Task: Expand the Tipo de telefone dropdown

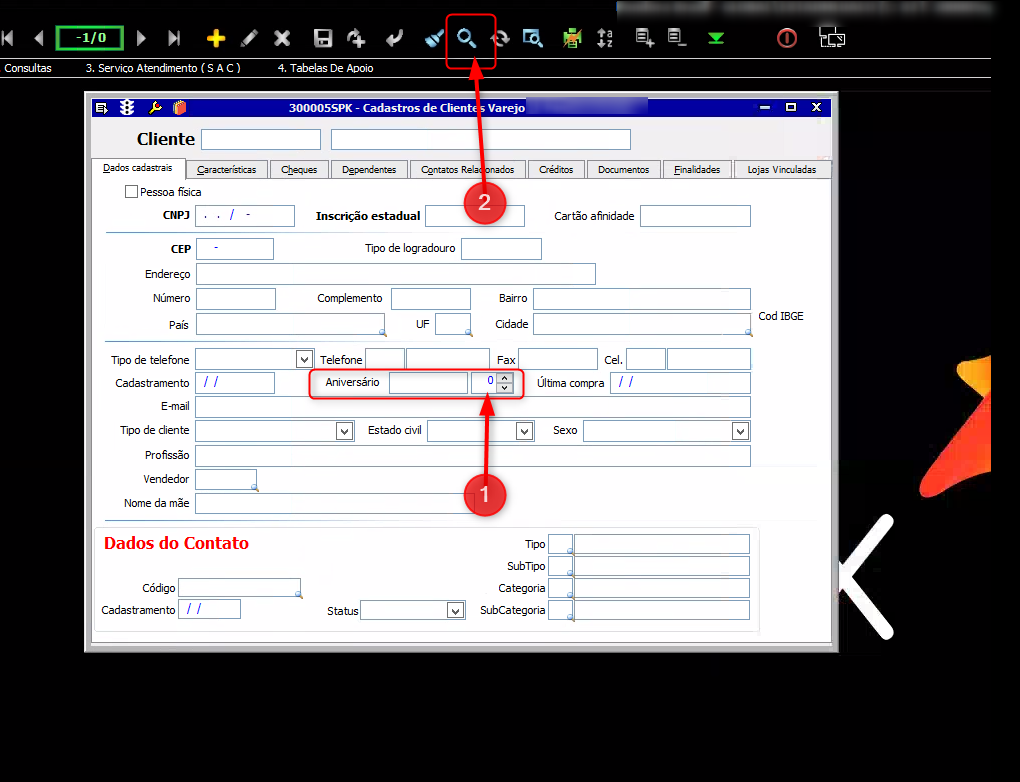Action: point(304,359)
